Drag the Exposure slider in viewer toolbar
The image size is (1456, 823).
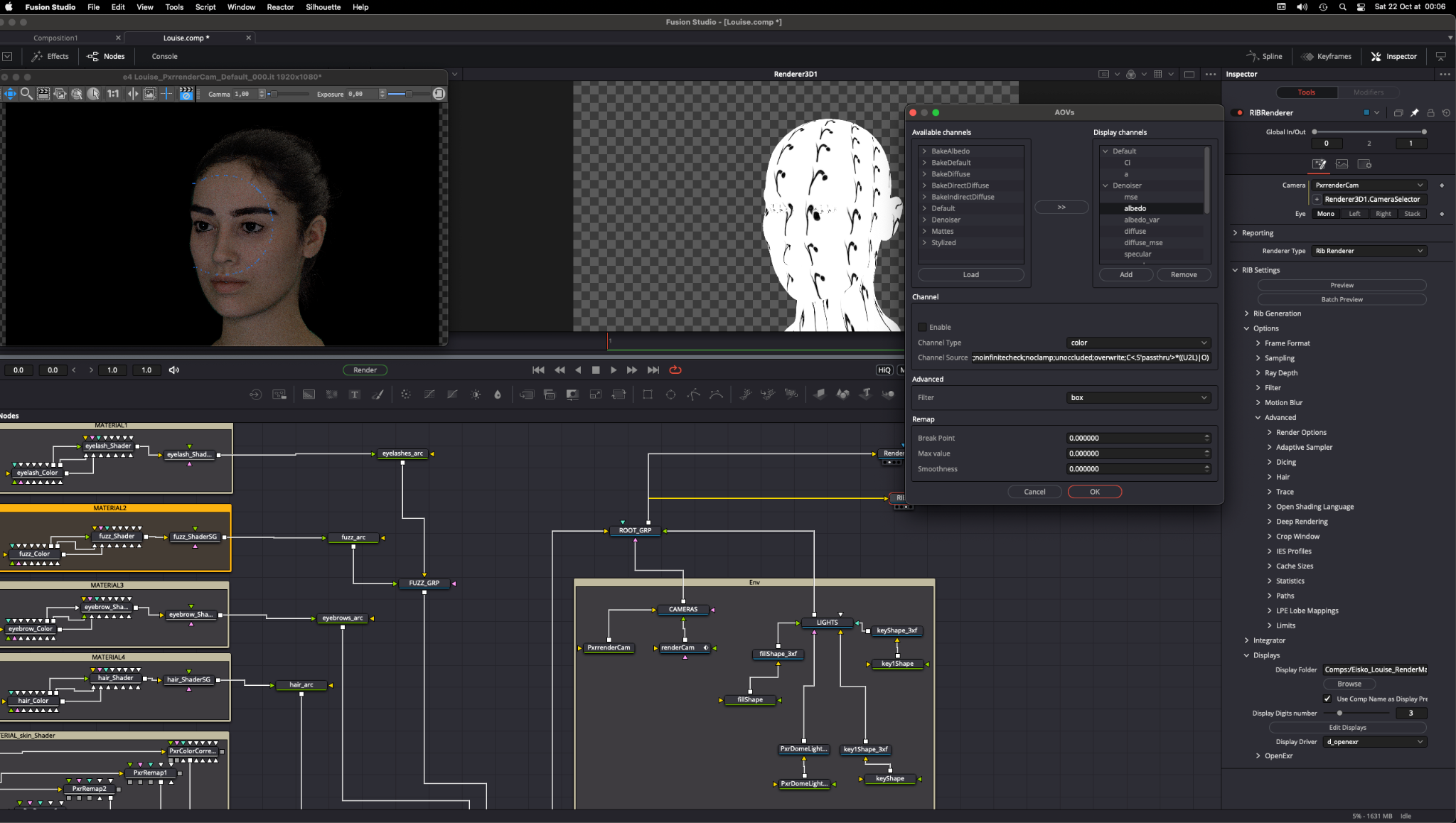[x=407, y=94]
